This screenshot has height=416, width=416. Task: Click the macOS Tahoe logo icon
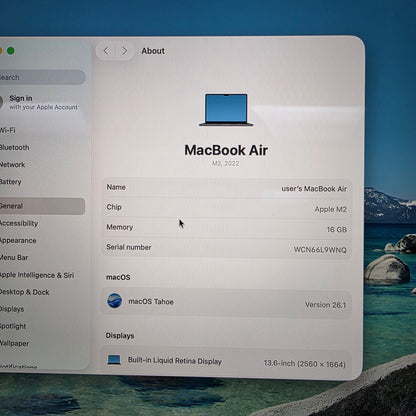tap(114, 301)
